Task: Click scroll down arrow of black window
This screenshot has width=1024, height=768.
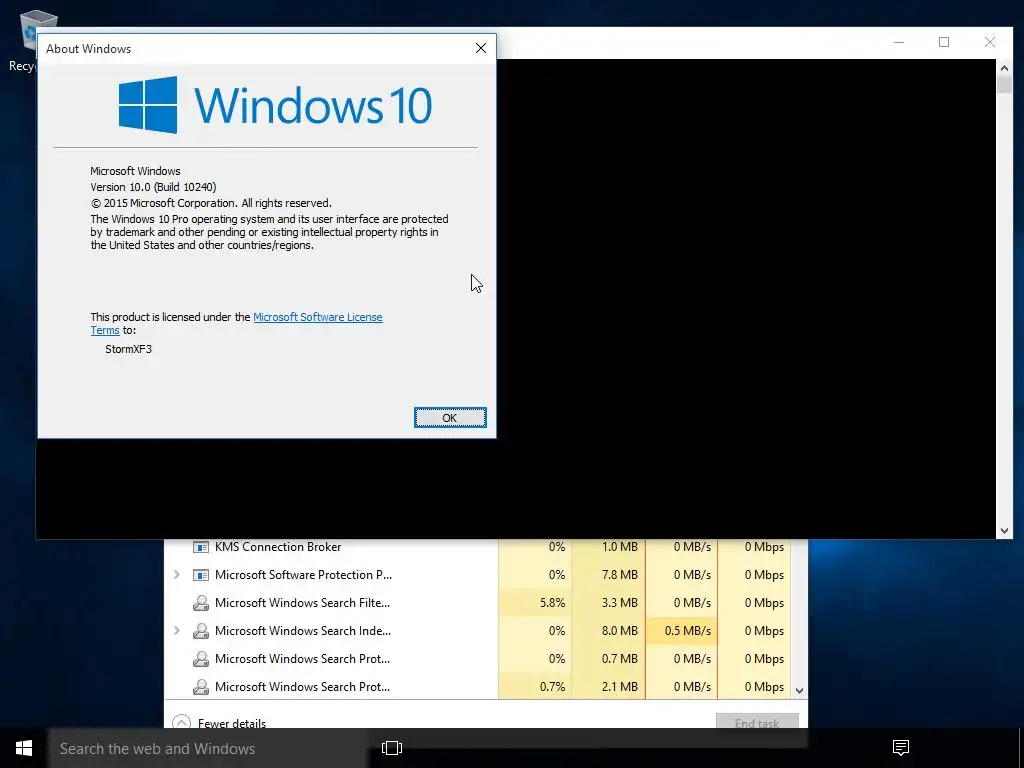Action: [x=1004, y=531]
